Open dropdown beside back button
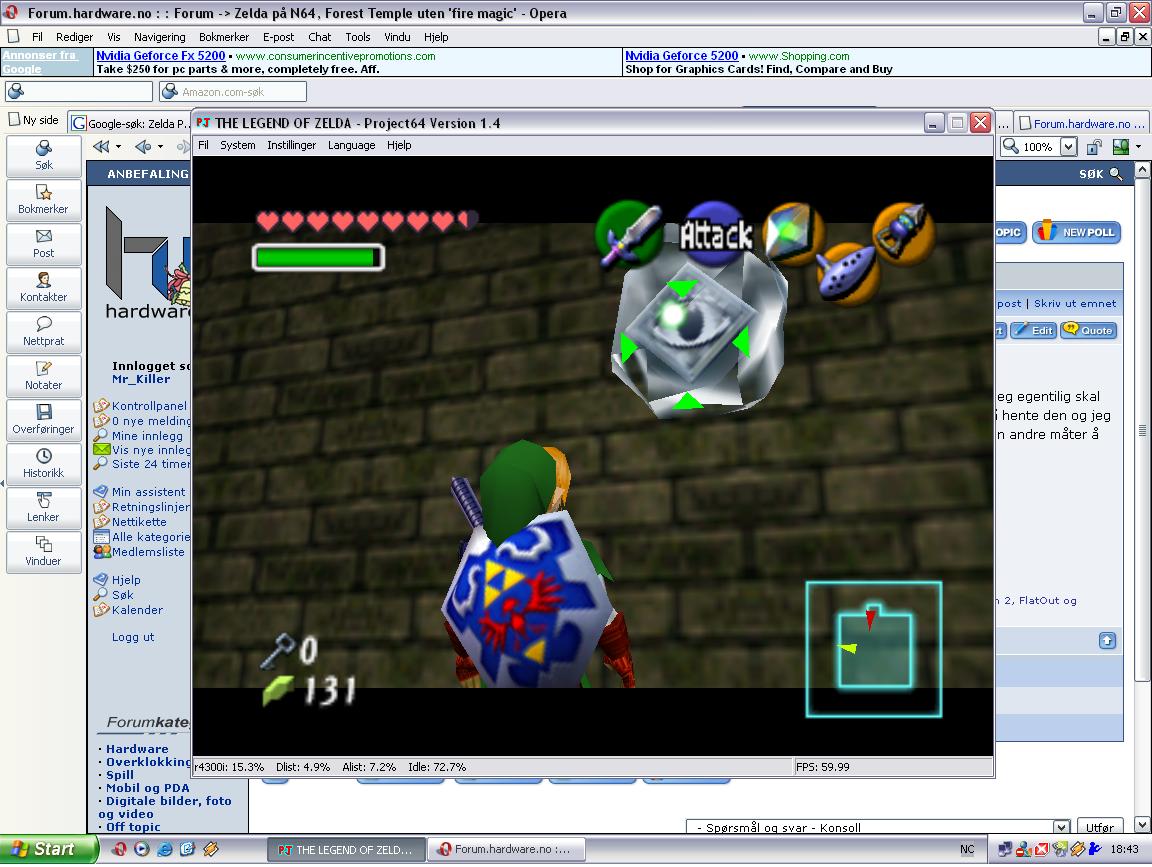 (x=160, y=147)
